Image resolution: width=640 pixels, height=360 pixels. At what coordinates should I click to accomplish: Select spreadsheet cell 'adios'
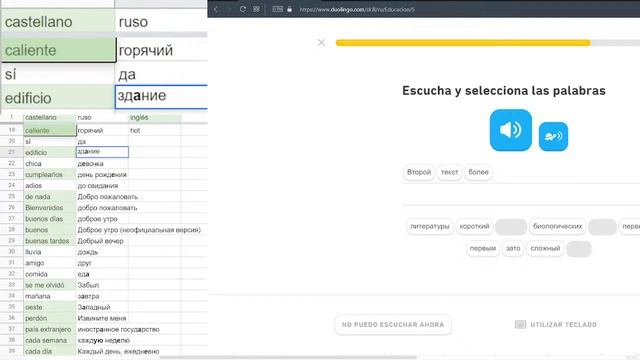50,185
